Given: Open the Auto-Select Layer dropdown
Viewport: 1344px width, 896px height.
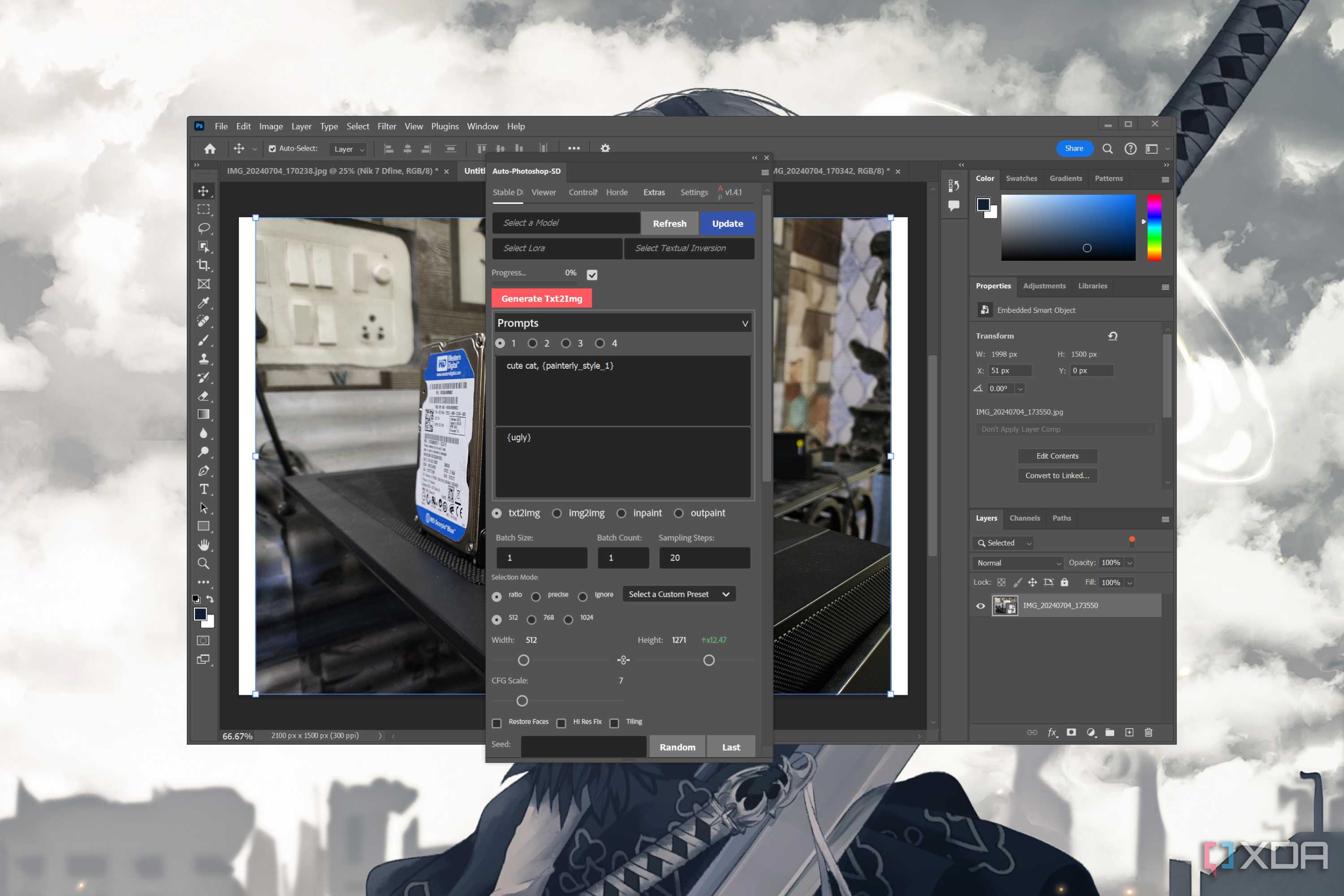Looking at the screenshot, I should click(349, 149).
